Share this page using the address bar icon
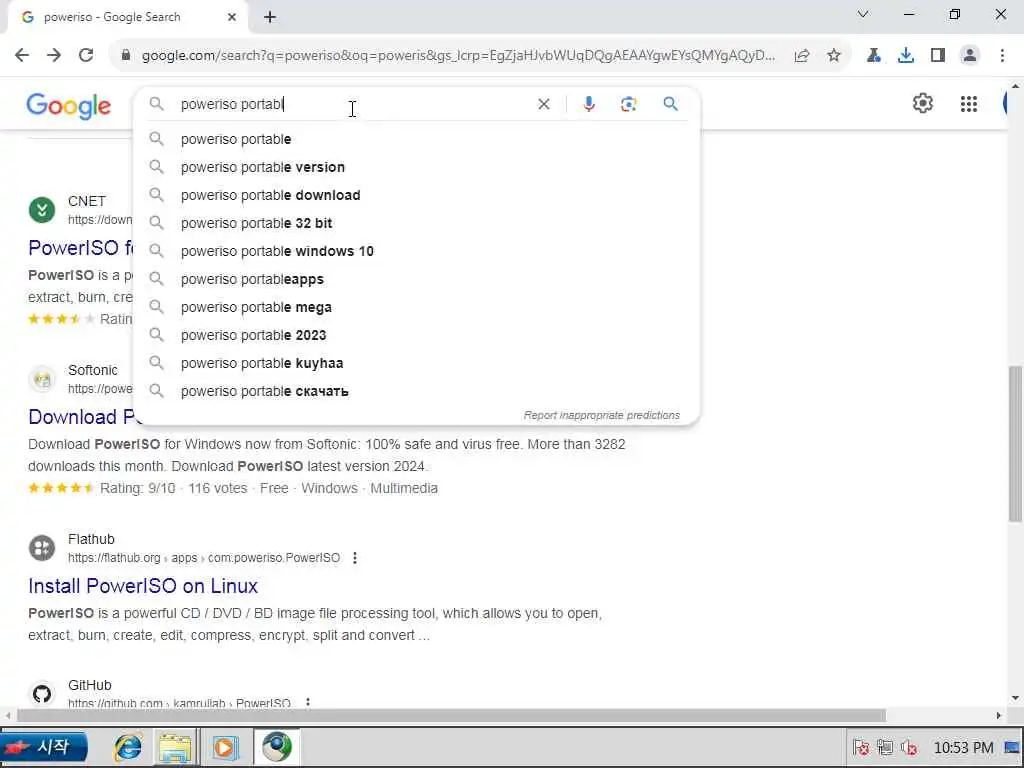 [802, 56]
